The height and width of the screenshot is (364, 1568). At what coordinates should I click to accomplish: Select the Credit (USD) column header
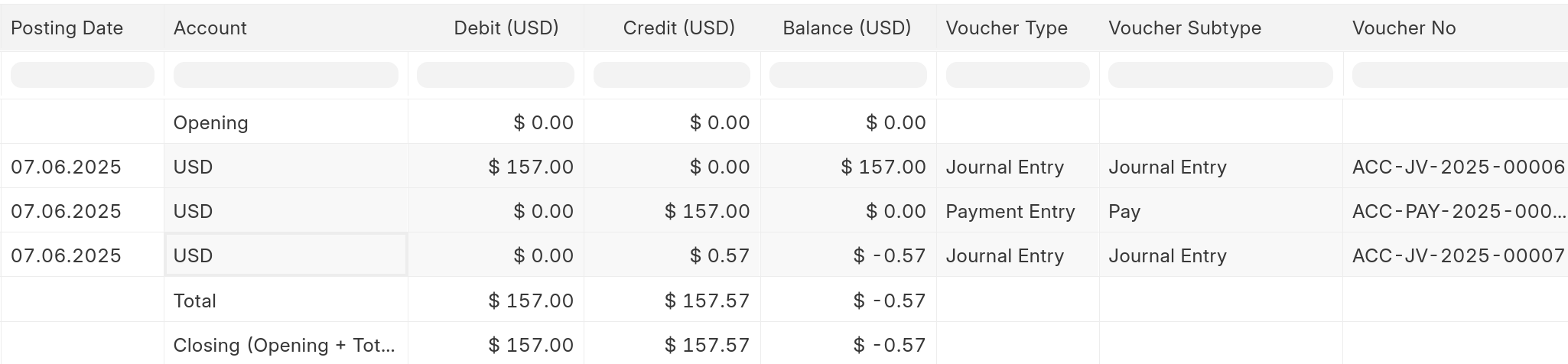(678, 28)
